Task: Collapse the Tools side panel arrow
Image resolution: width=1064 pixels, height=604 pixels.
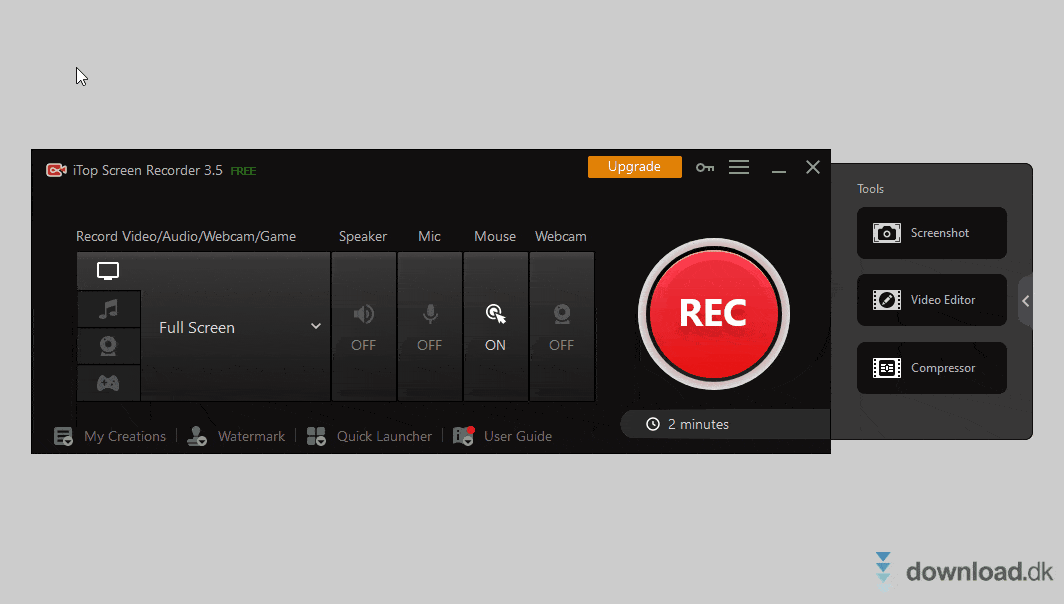Action: coord(1026,301)
